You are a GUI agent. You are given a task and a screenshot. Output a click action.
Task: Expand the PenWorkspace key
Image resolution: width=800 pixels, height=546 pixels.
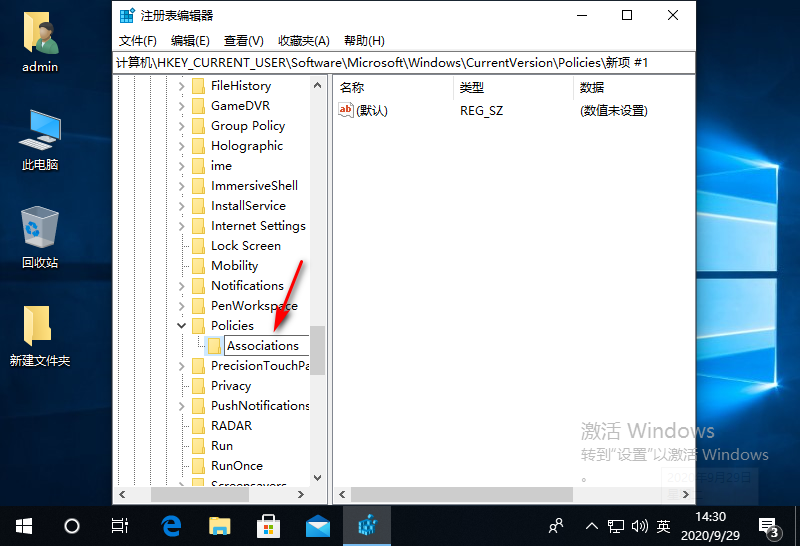(182, 306)
